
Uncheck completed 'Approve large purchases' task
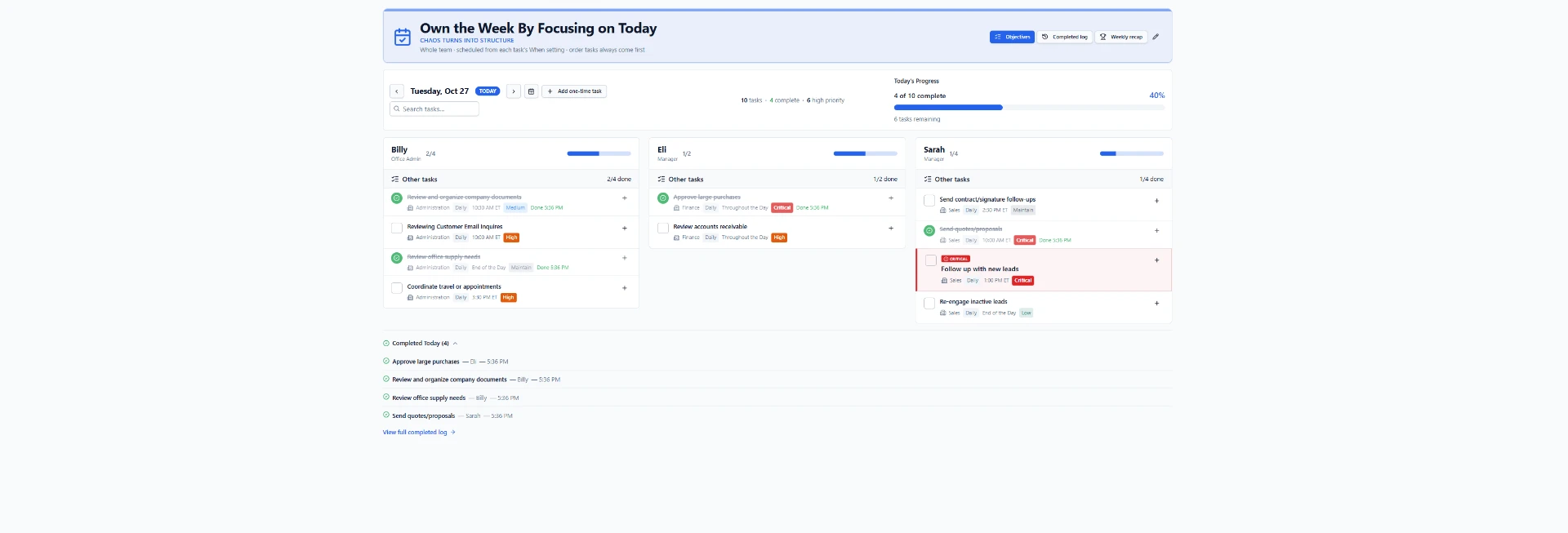pyautogui.click(x=663, y=198)
